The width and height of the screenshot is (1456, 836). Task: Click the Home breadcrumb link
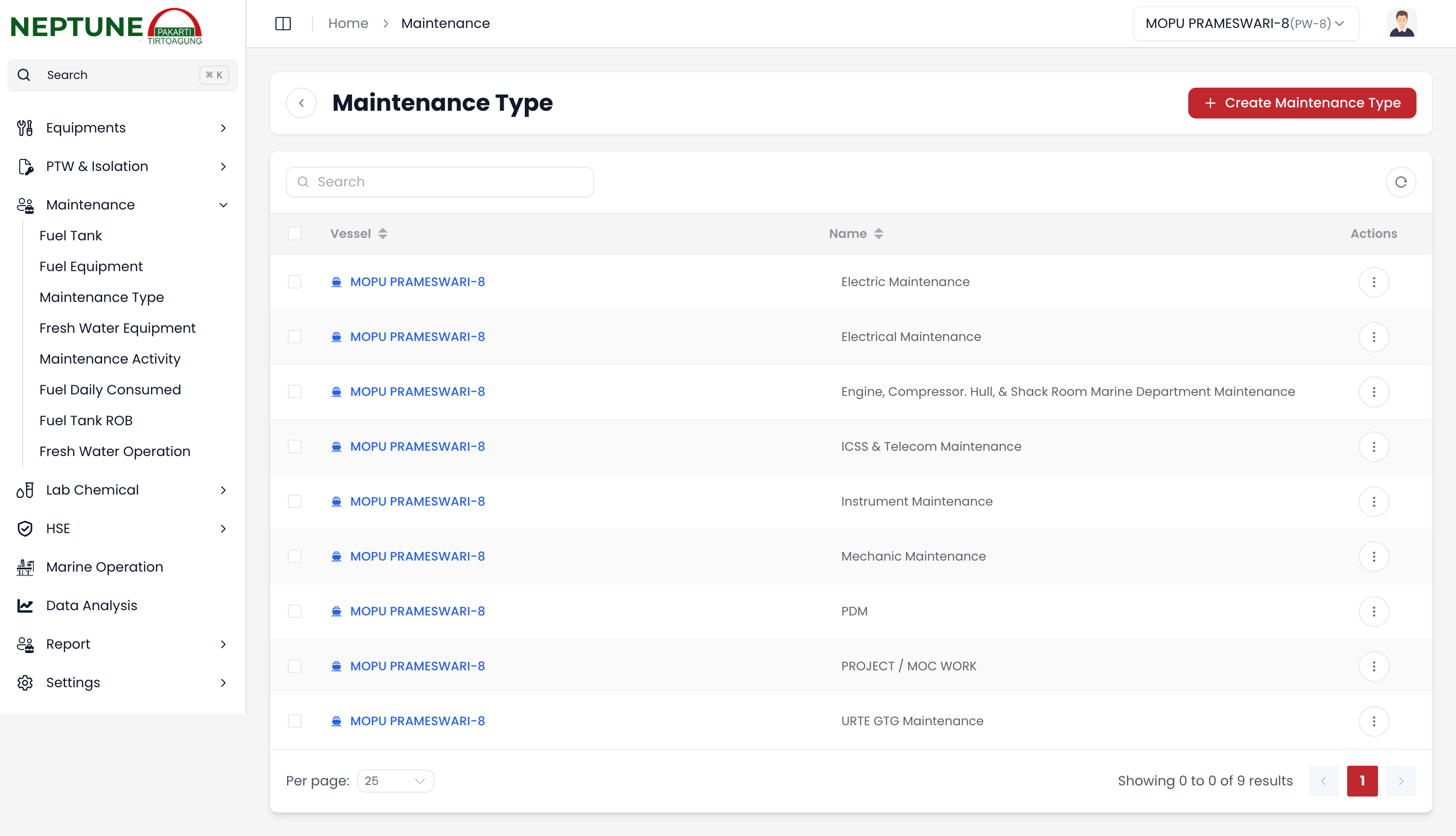click(x=348, y=24)
